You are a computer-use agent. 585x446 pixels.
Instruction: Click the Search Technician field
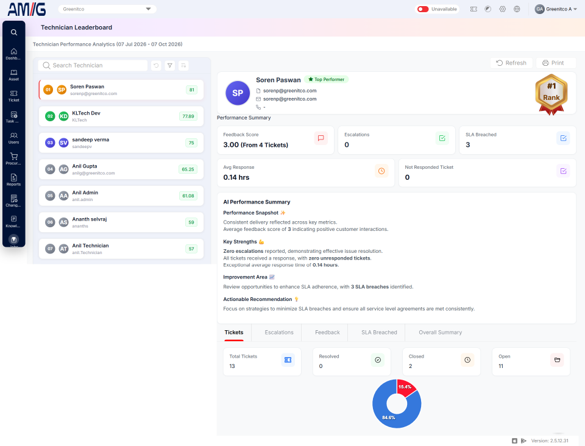coord(93,65)
